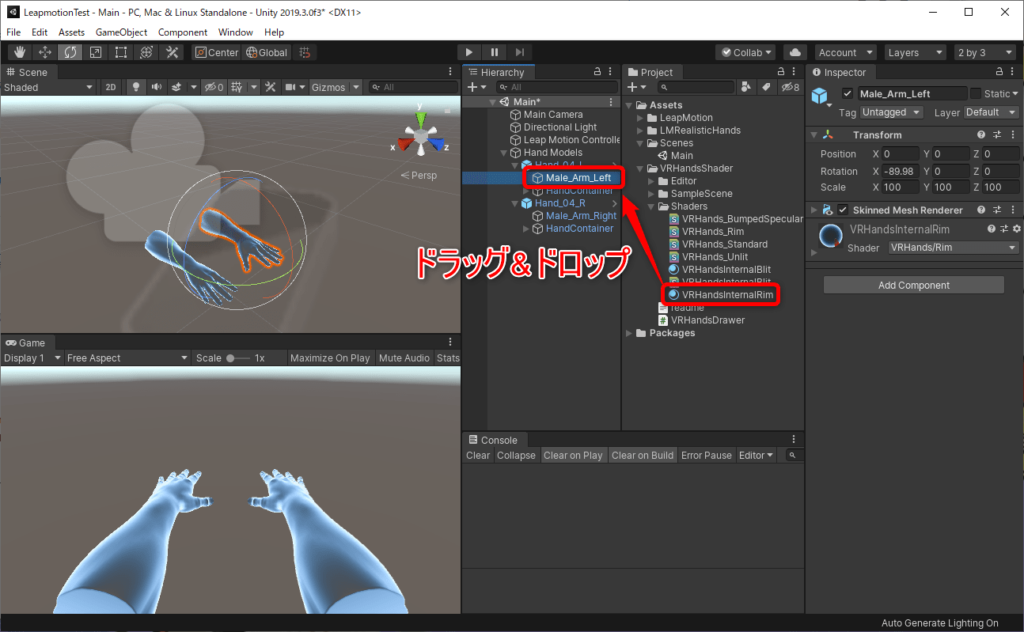The width and height of the screenshot is (1024, 632).
Task: Select the Scale tool
Action: (95, 52)
